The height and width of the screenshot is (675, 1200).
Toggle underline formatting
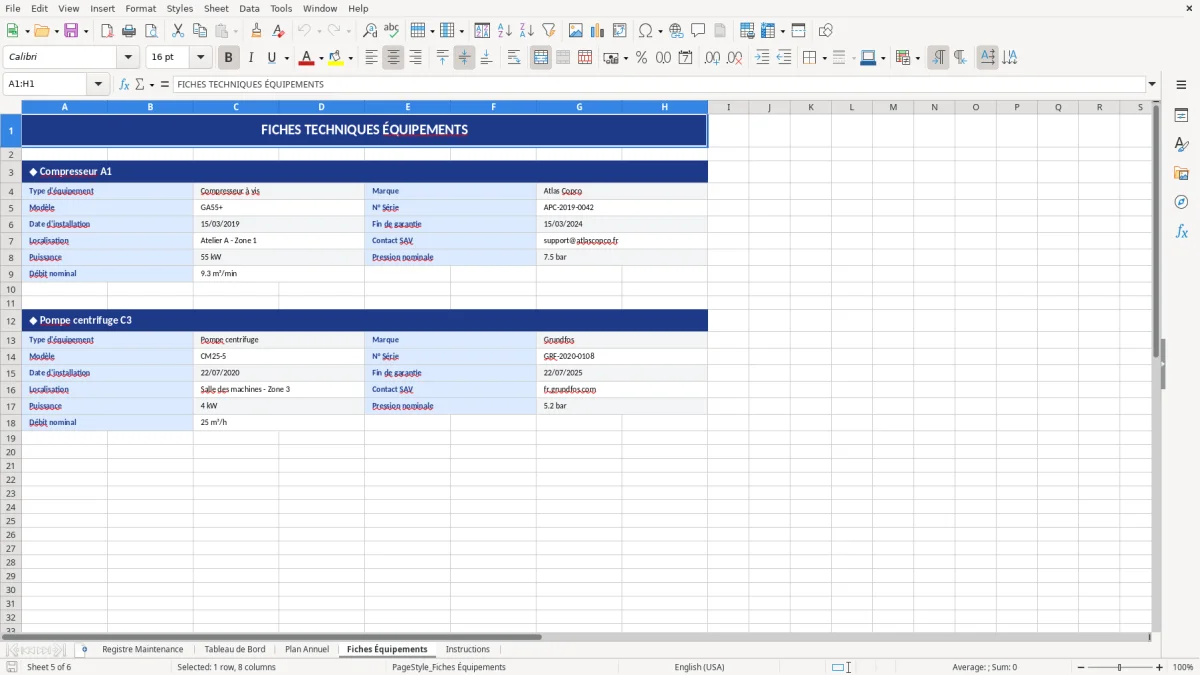pos(270,57)
